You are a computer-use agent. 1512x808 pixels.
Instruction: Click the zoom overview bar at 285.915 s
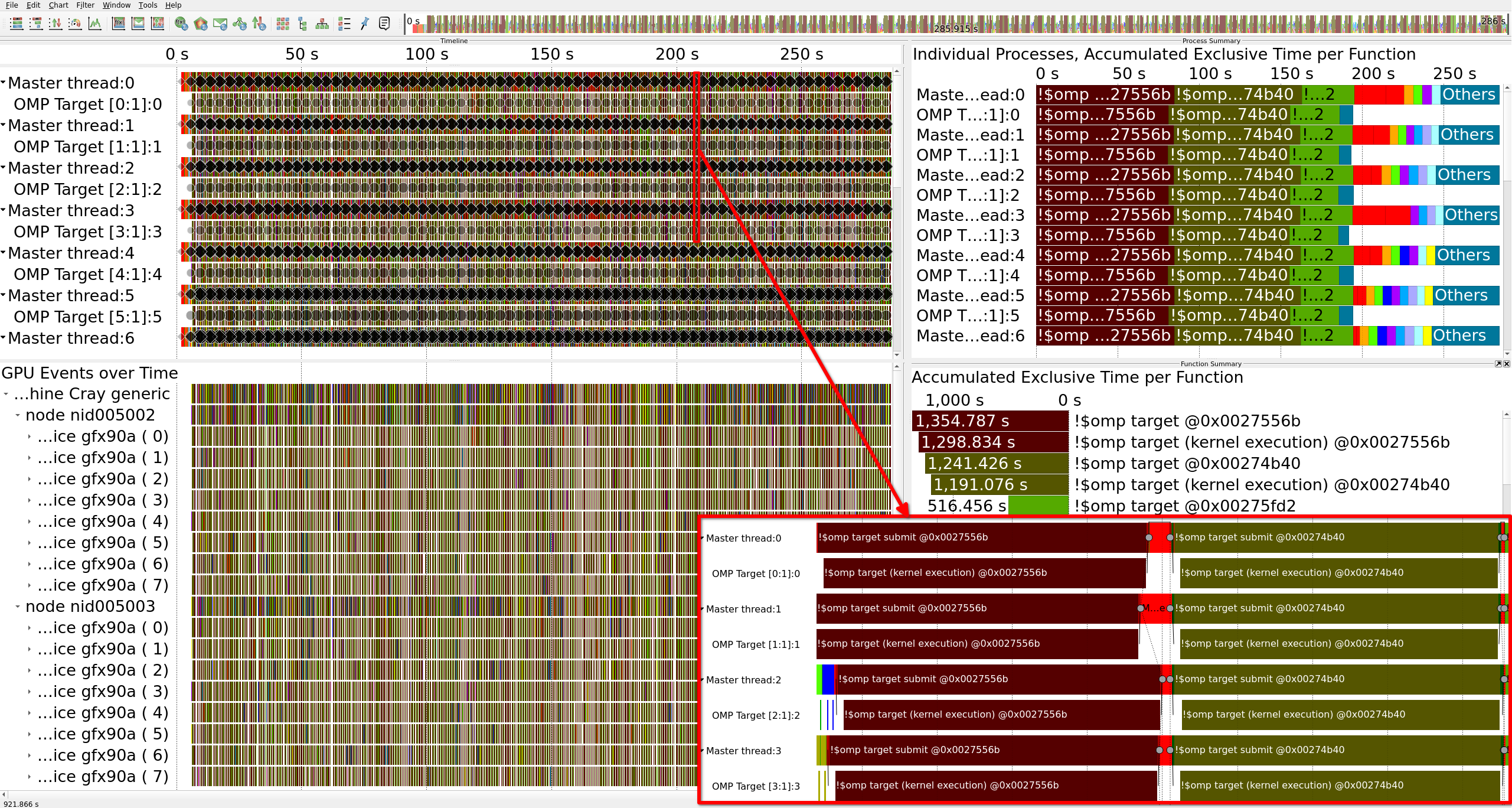[955, 28]
